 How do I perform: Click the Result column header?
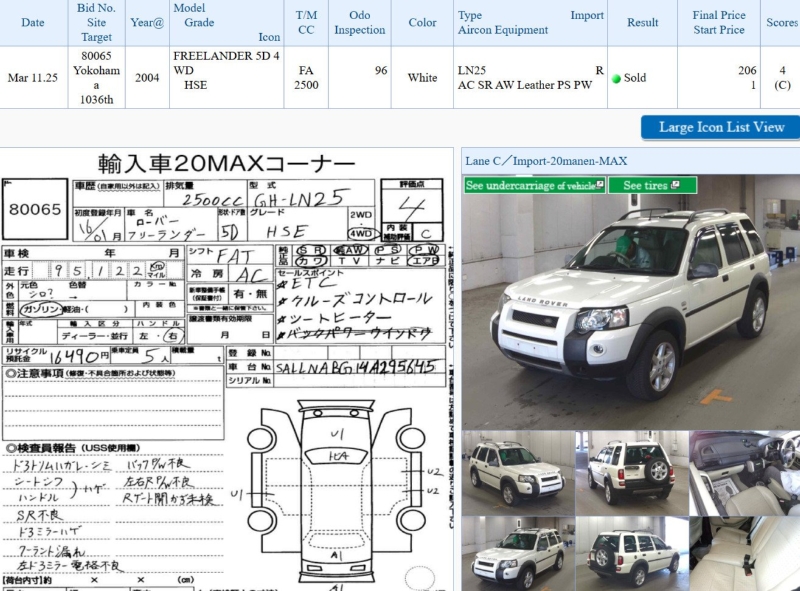click(642, 23)
